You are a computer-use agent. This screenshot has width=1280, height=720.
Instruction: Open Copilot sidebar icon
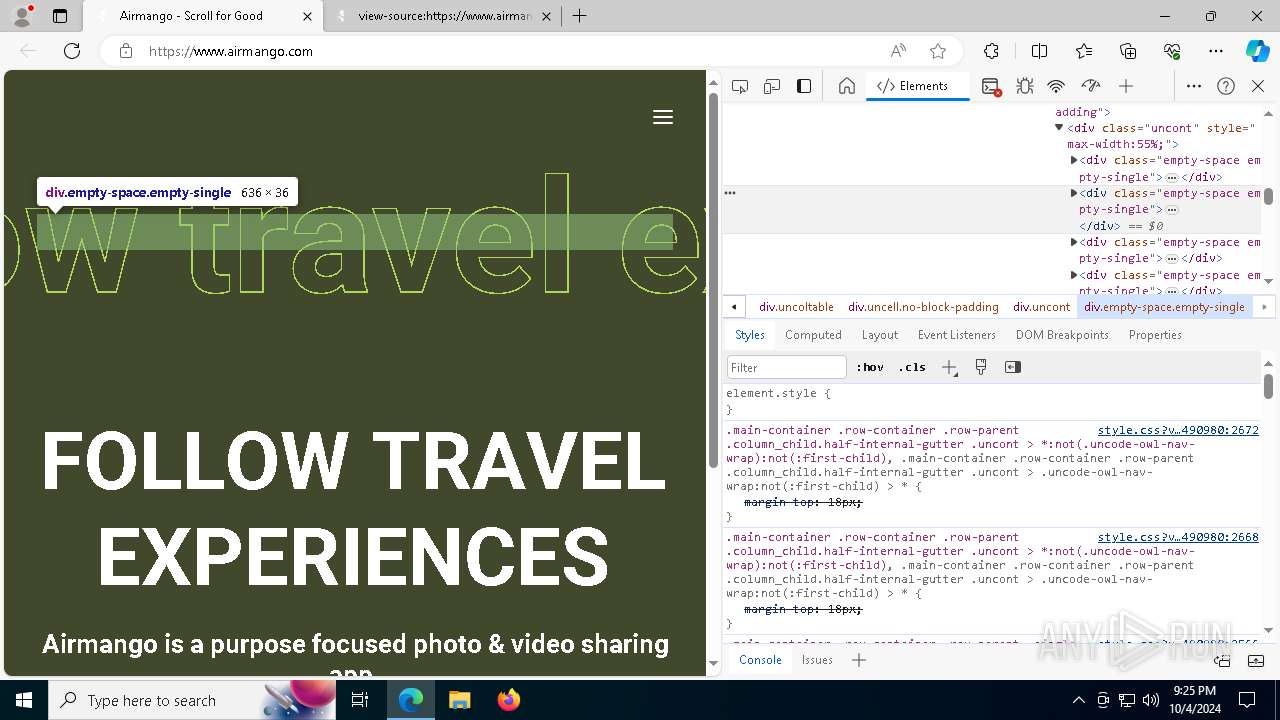(1257, 51)
